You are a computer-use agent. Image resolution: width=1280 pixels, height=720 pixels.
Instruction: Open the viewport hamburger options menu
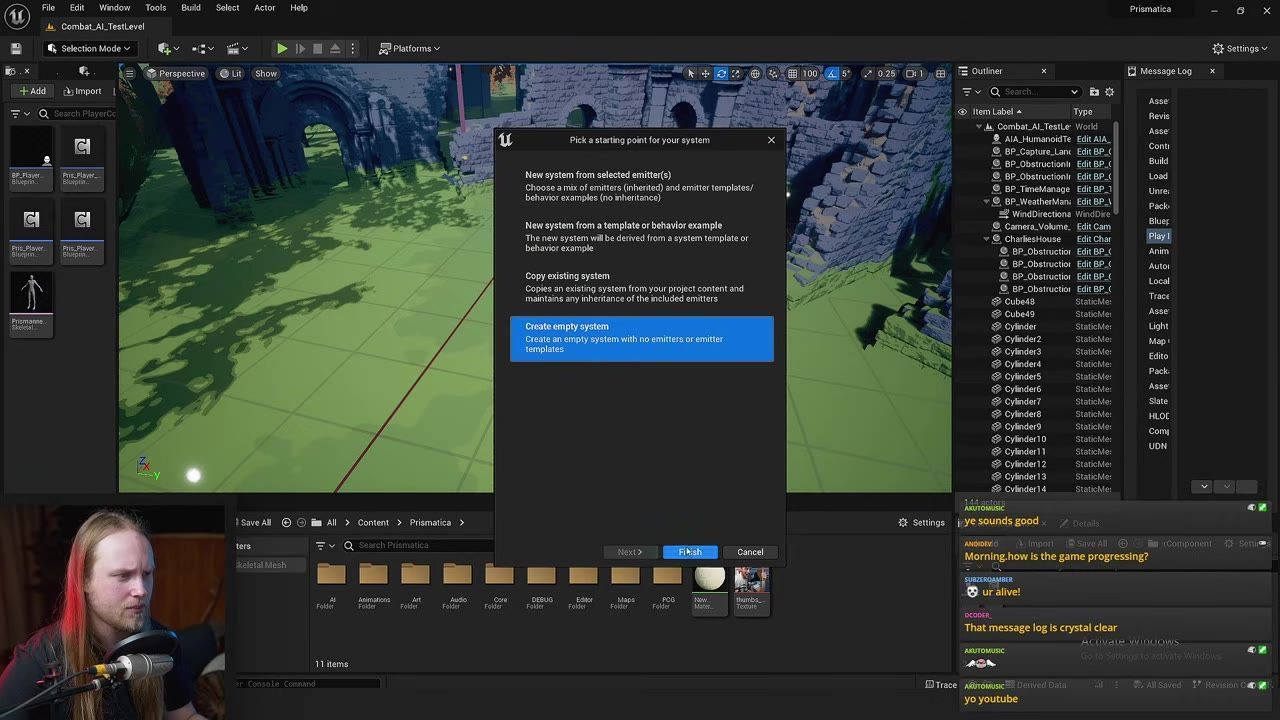pos(129,73)
